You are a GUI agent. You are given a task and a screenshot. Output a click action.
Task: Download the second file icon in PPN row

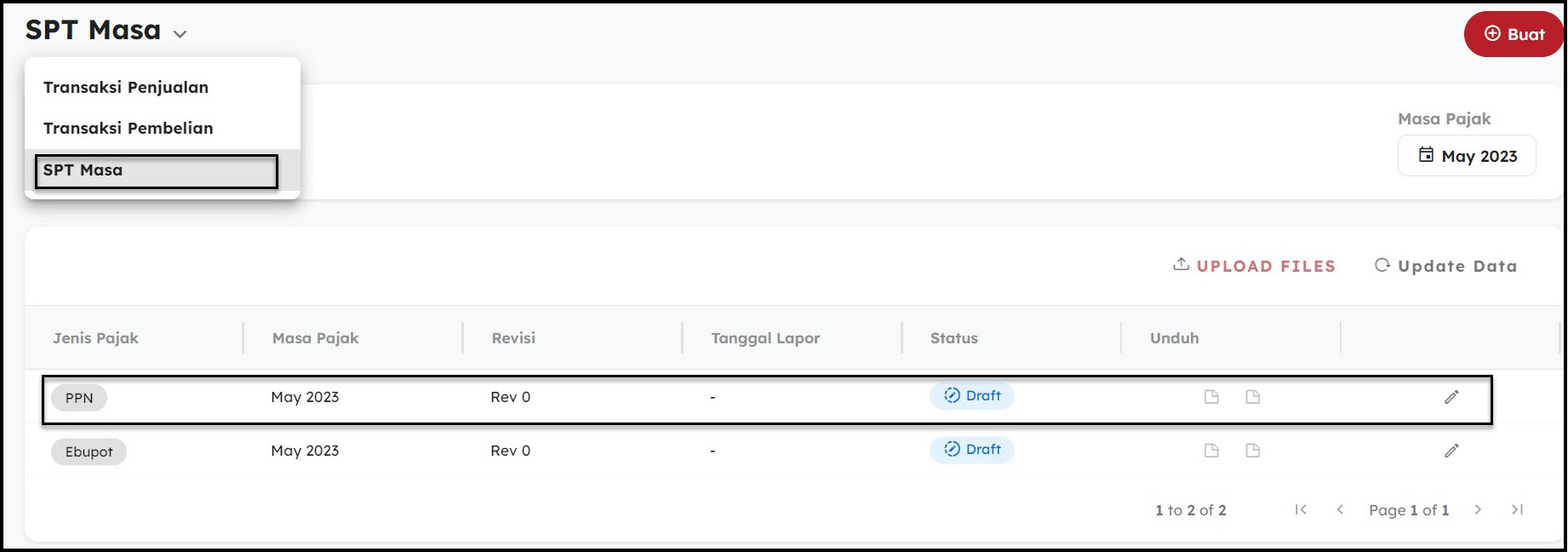click(x=1252, y=397)
